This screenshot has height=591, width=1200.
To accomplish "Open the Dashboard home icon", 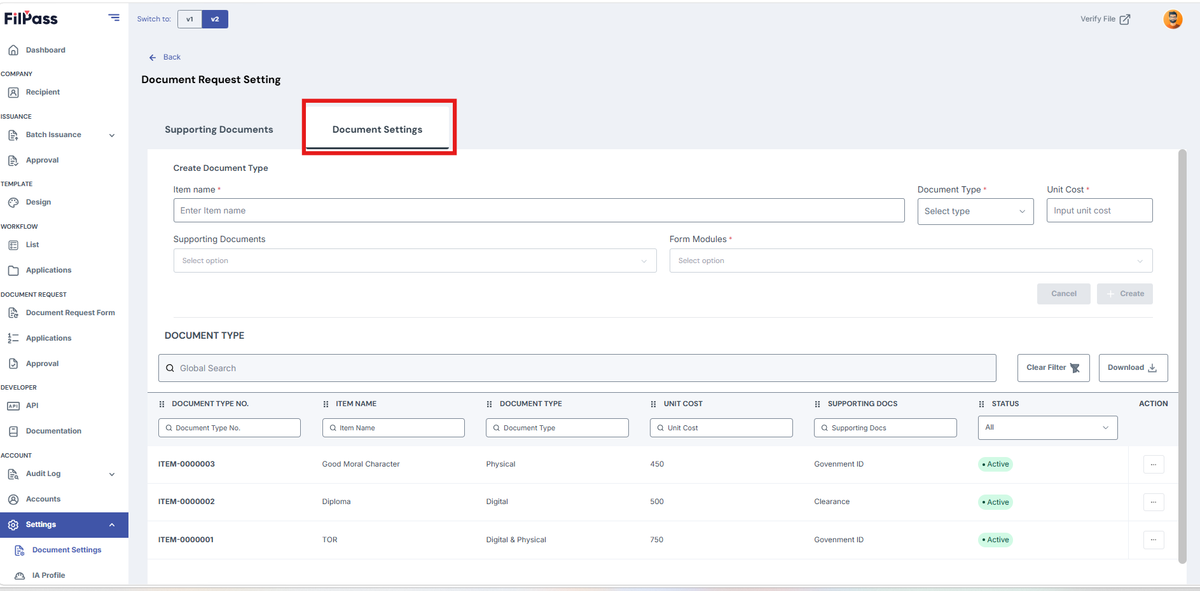I will coord(13,50).
